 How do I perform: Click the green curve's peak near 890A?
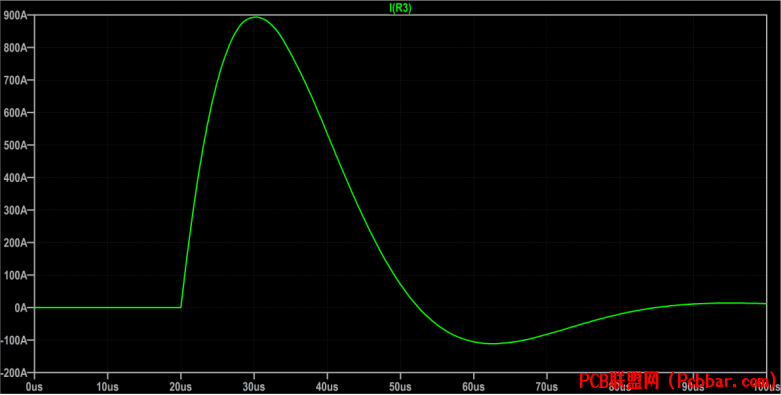click(x=256, y=17)
